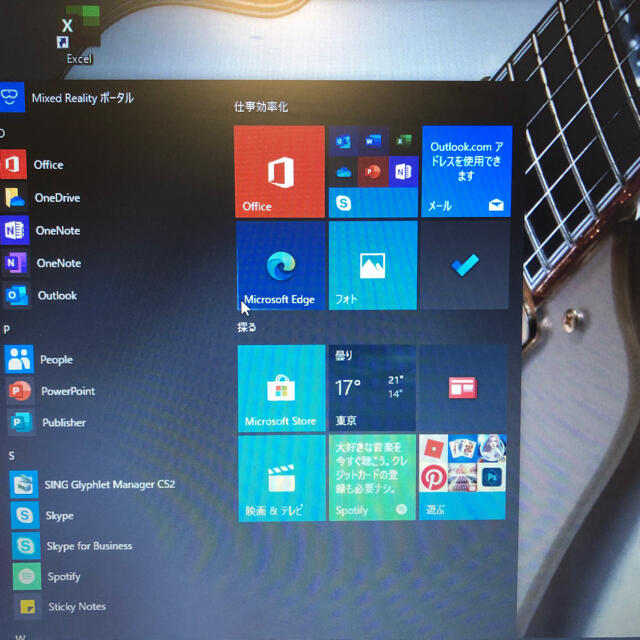Open the 映画 & テレビ tile
Viewport: 640px width, 640px height.
pos(282,478)
